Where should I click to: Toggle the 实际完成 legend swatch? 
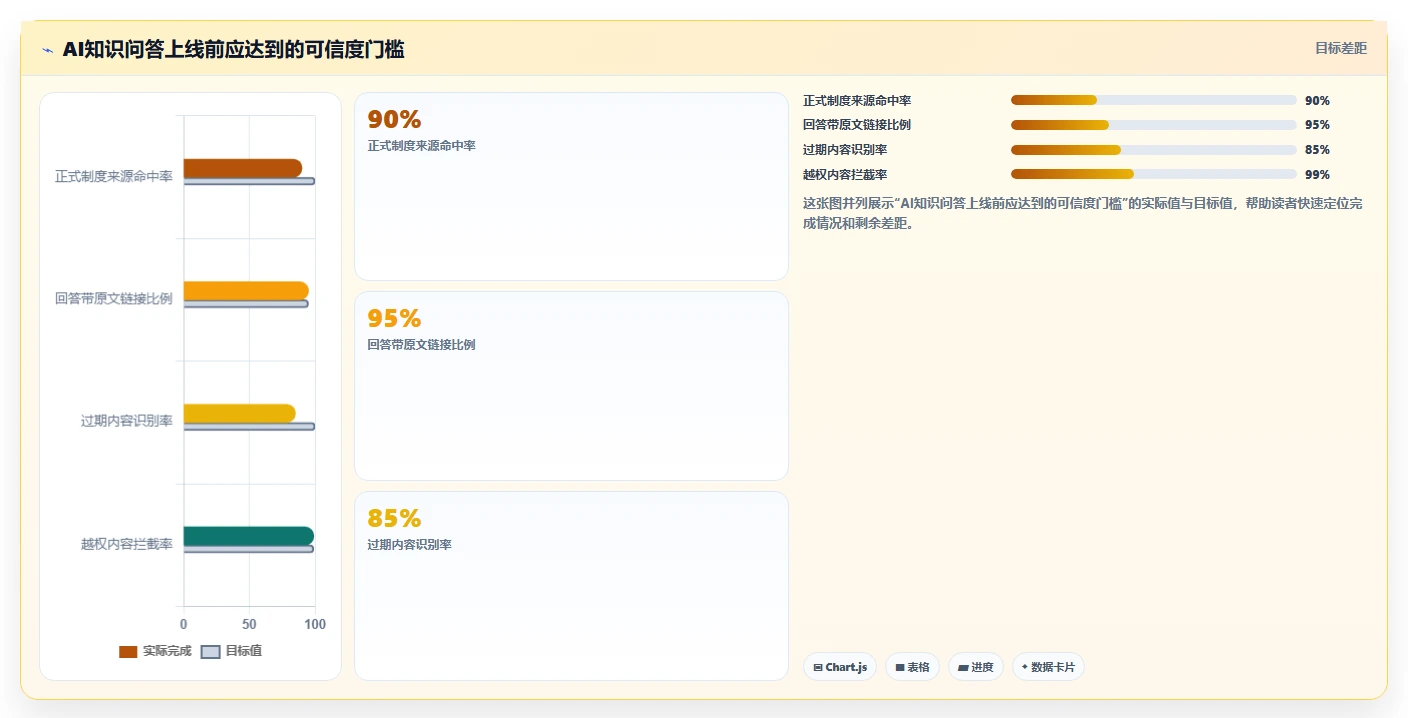tap(128, 652)
